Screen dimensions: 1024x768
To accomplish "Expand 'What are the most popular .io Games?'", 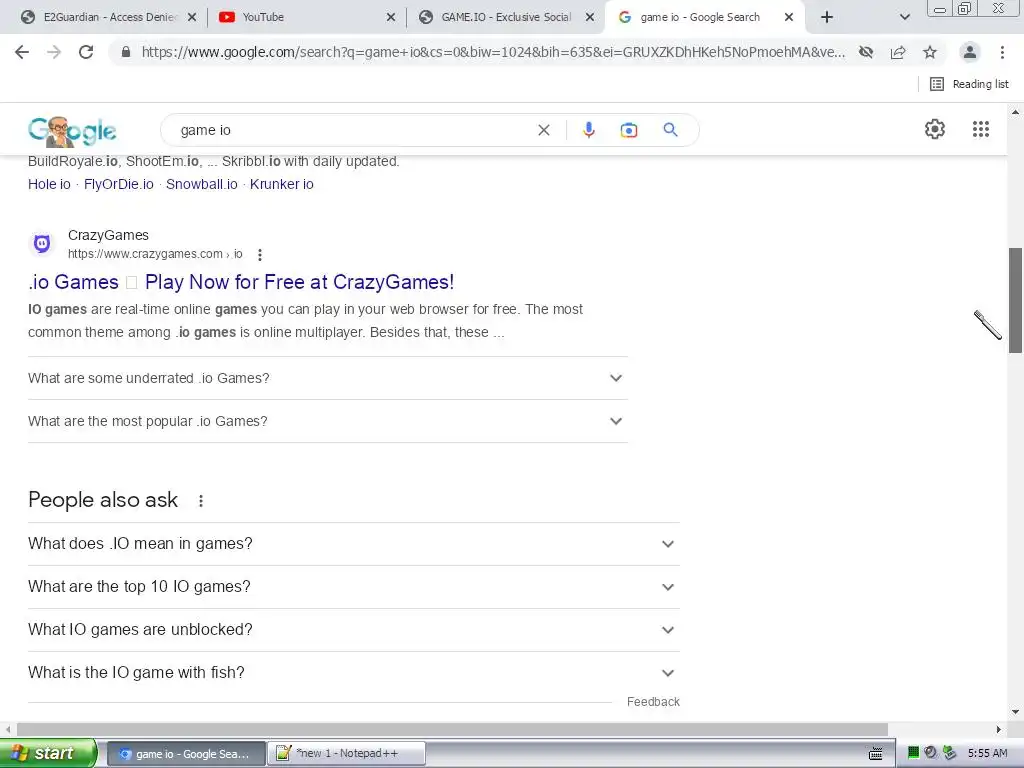I will [327, 421].
